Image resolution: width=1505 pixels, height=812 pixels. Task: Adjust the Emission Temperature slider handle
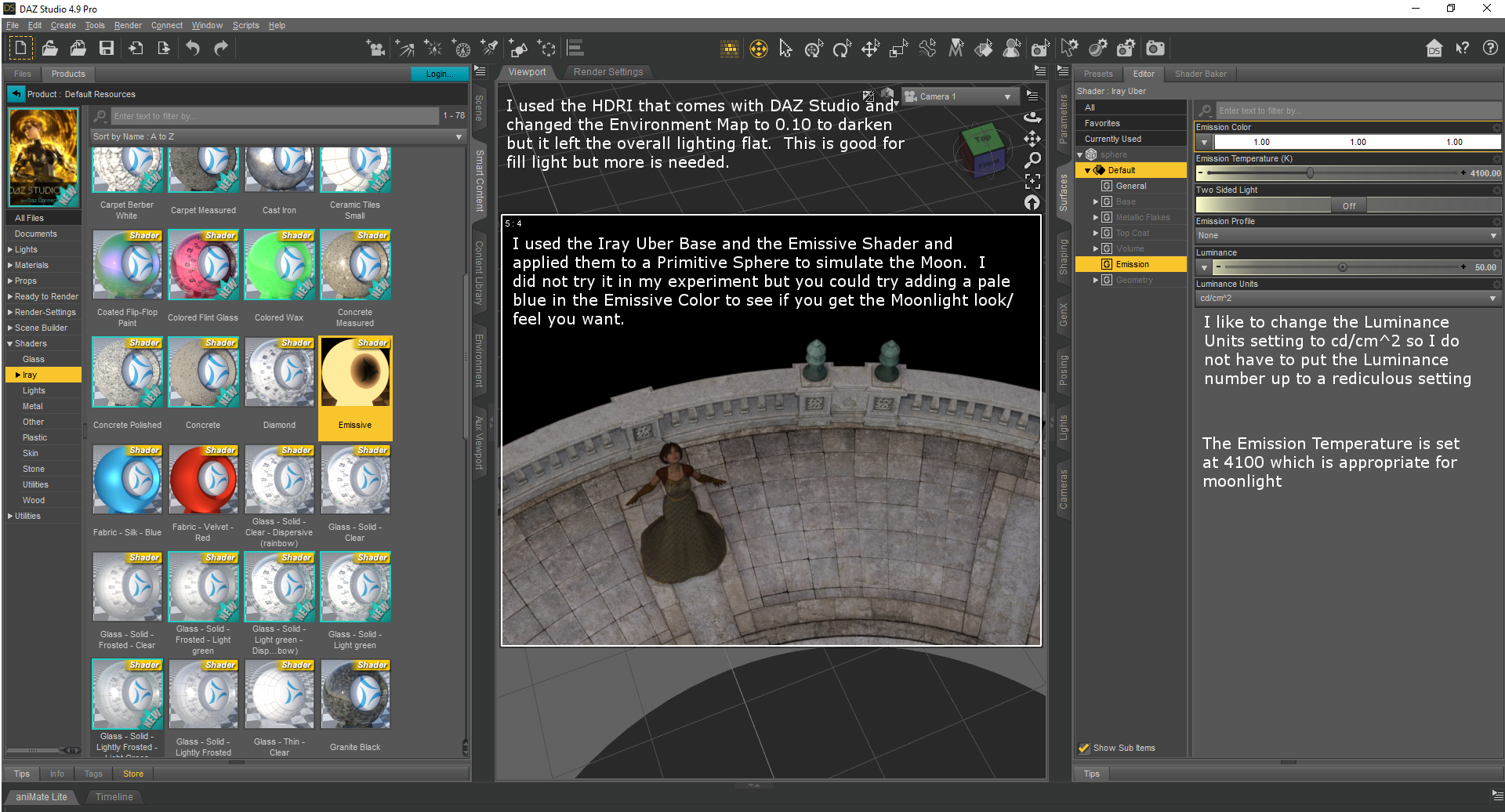(1310, 173)
